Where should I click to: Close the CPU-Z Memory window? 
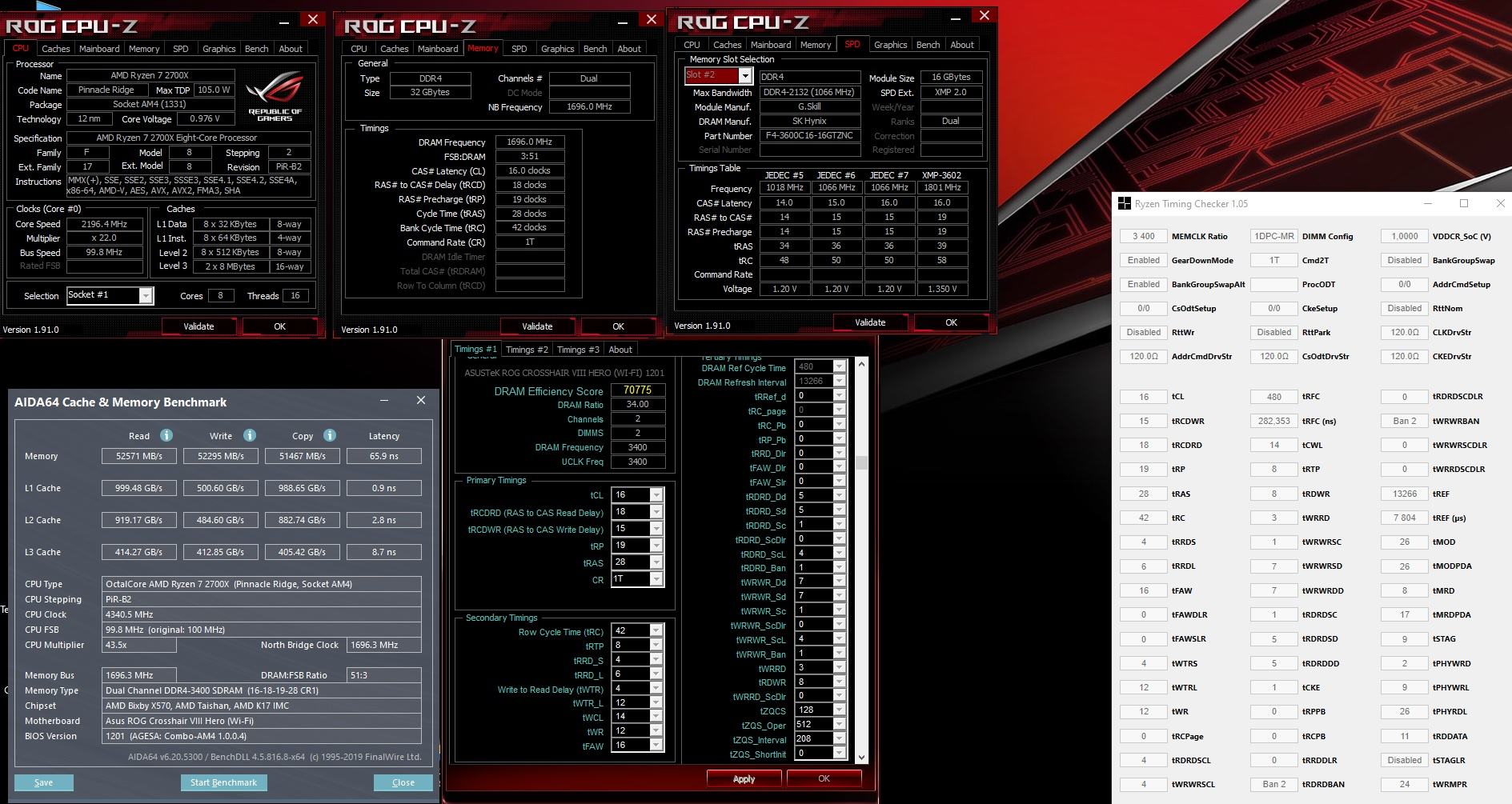point(651,20)
